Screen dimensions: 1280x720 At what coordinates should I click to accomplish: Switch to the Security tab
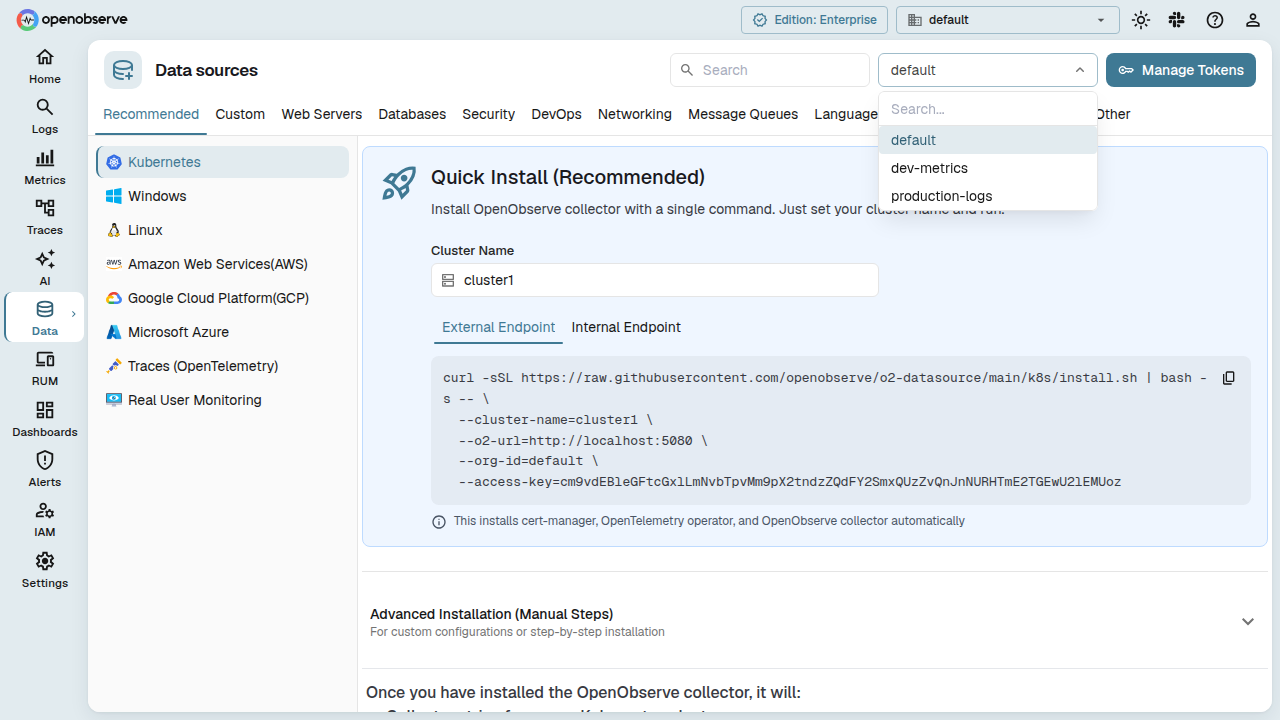tap(489, 114)
